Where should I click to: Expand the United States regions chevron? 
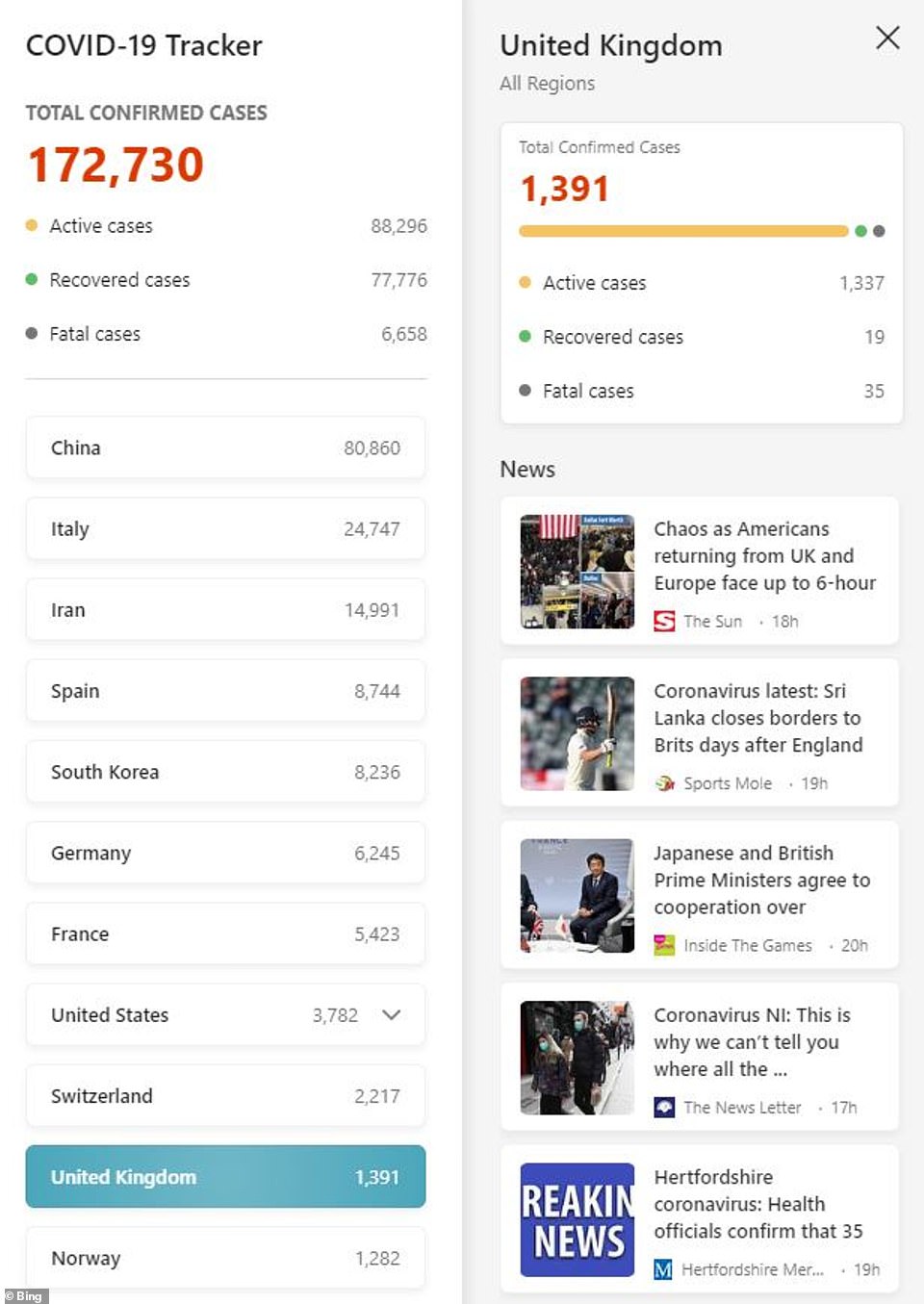(391, 1014)
